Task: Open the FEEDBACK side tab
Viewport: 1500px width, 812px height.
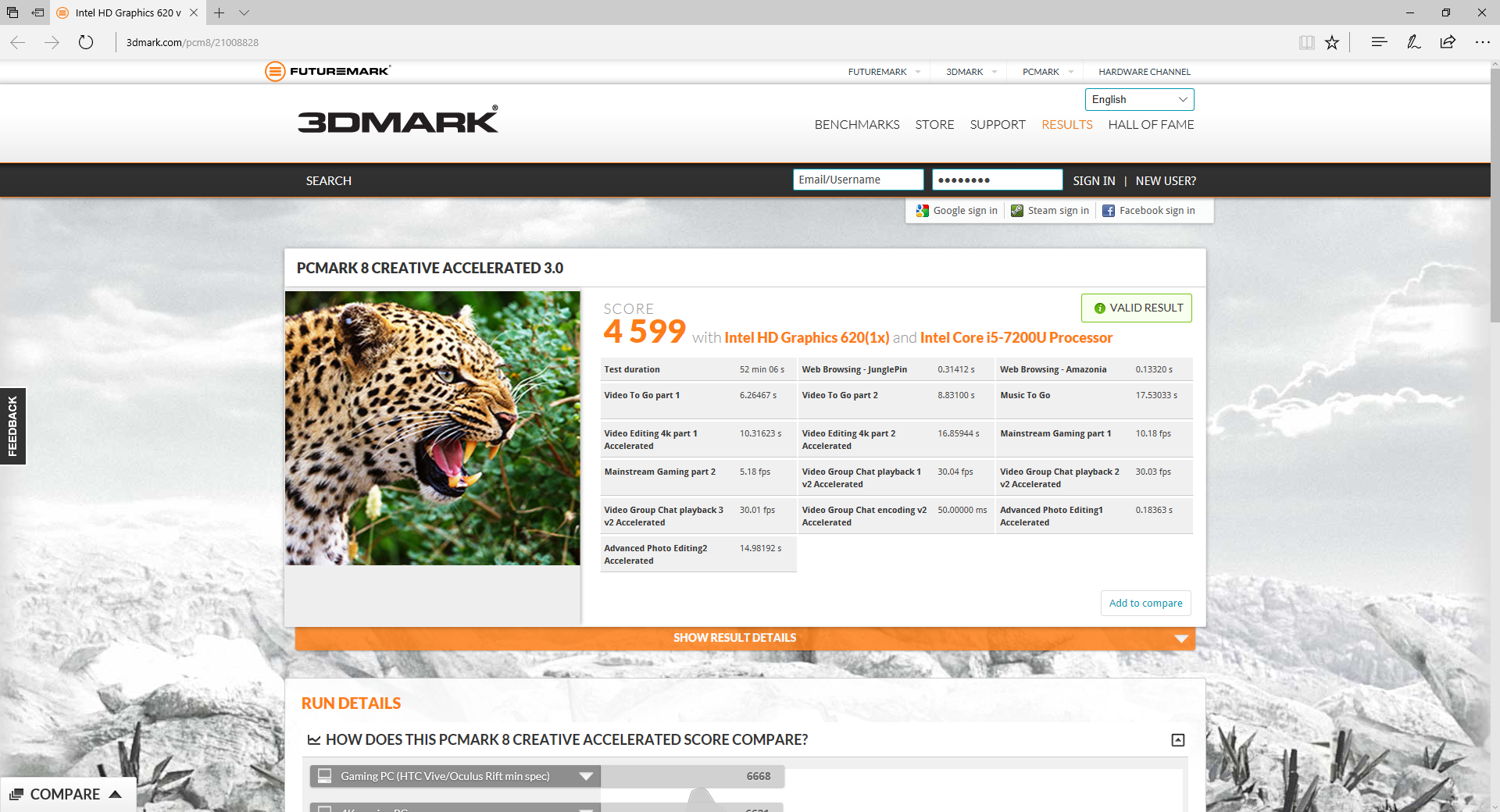Action: coord(12,426)
